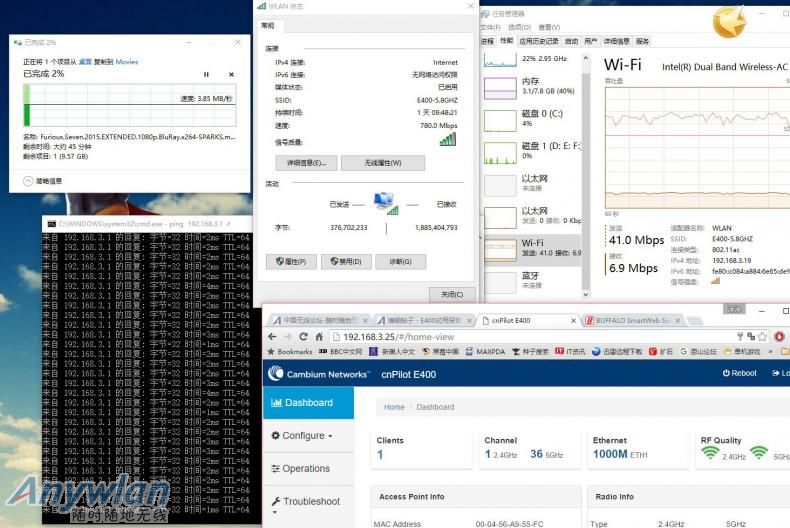This screenshot has height=528, width=790.
Task: Open Operations in cnPilot sidebar
Action: tap(308, 469)
